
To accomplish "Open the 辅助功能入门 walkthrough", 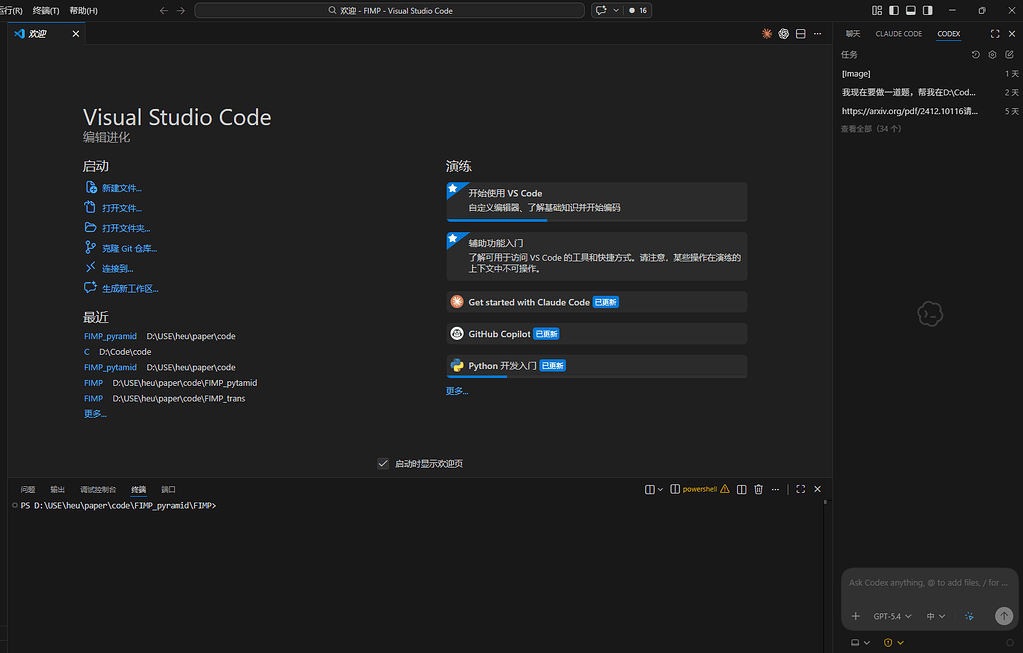I will 597,256.
